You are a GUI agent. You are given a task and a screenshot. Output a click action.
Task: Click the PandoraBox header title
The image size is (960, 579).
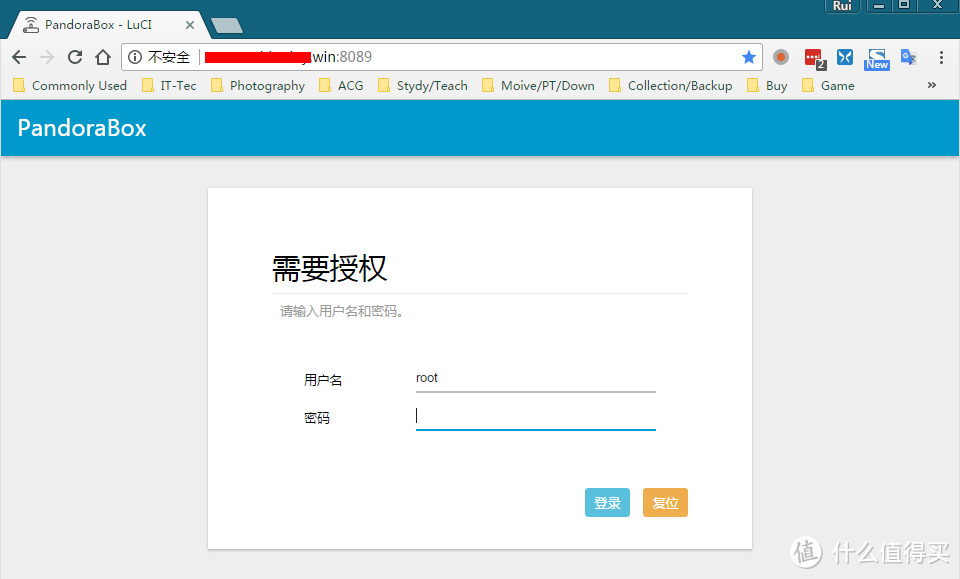[82, 128]
